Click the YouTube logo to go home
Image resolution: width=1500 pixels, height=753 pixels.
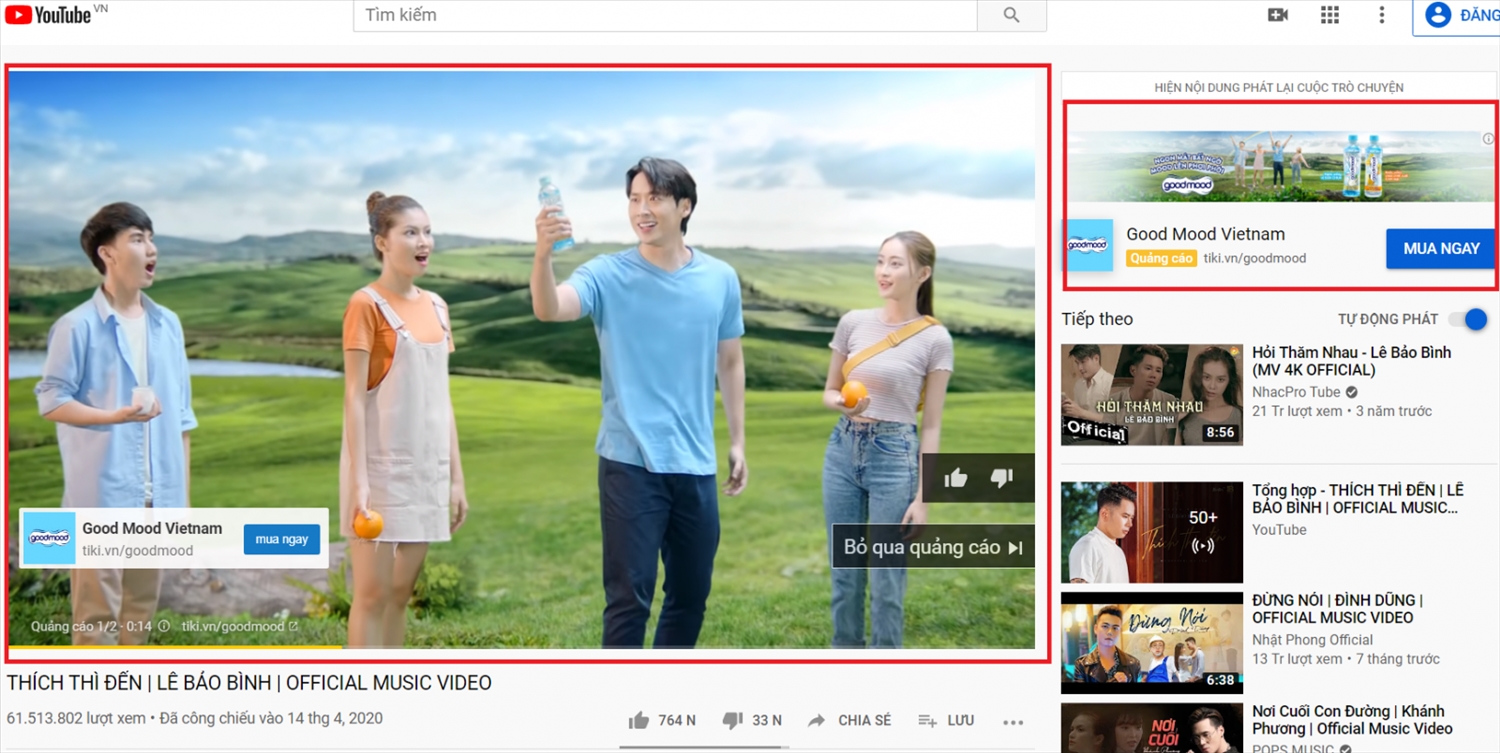(45, 14)
